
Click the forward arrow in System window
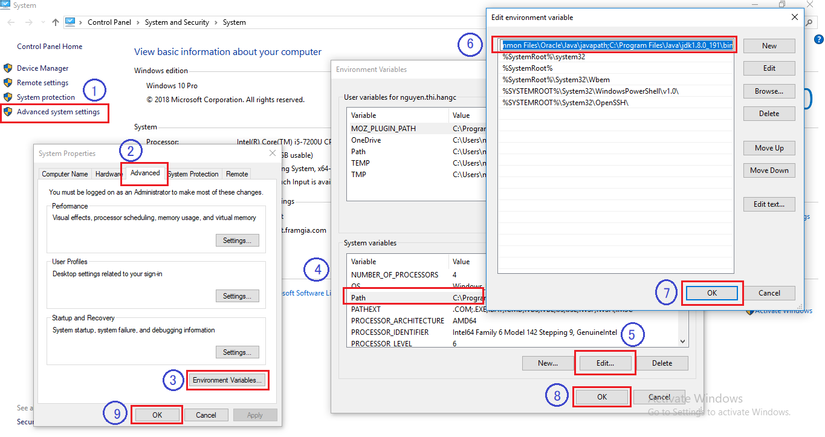(x=29, y=23)
